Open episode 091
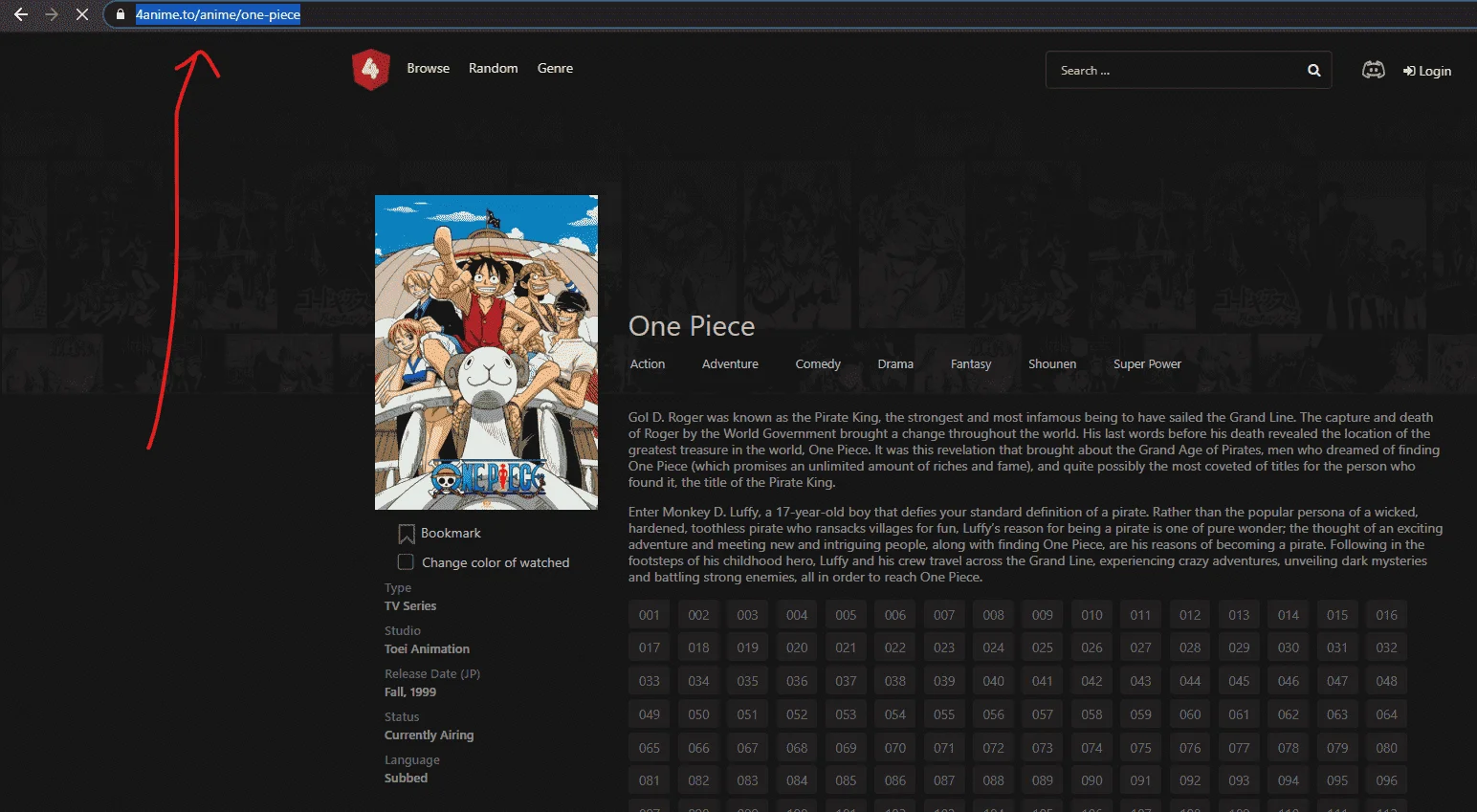This screenshot has width=1477, height=812. [x=1140, y=780]
